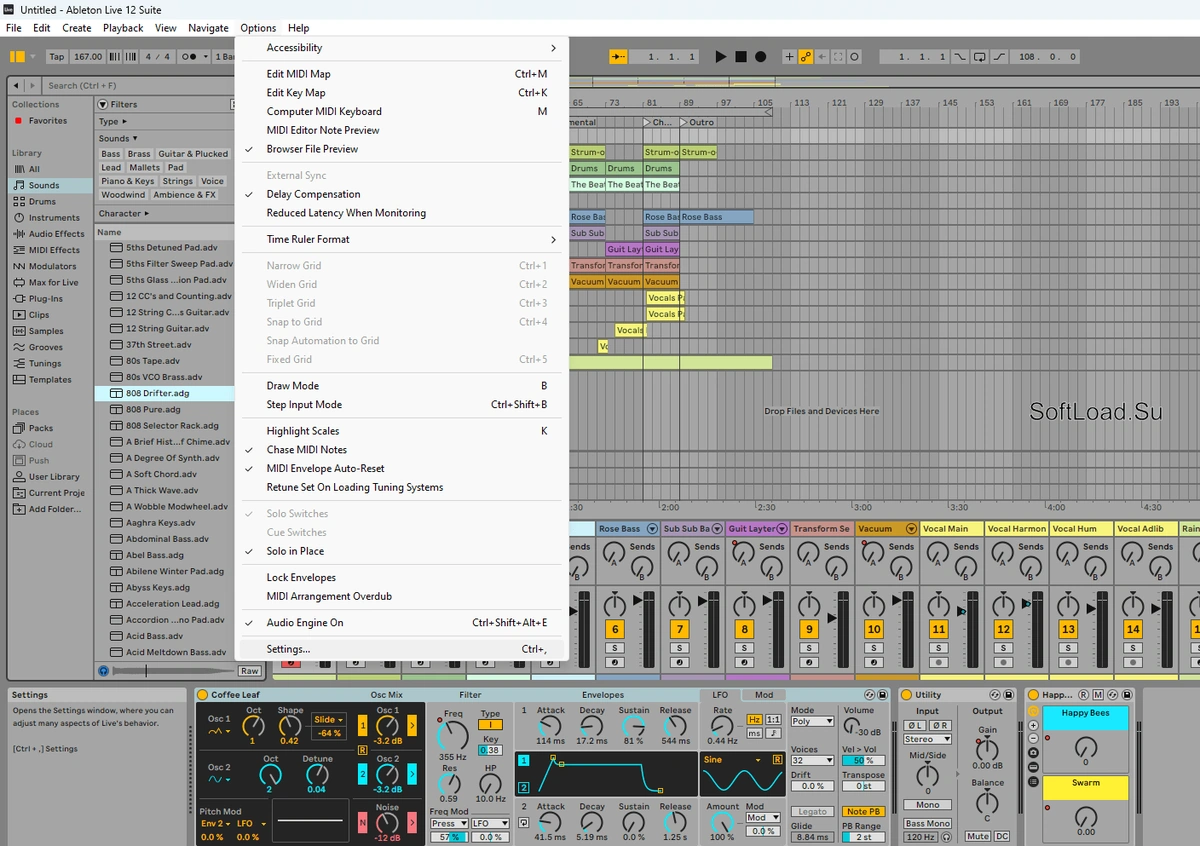Image resolution: width=1200 pixels, height=846 pixels.
Task: Adjust the filter Freq knob
Action: coord(452,737)
